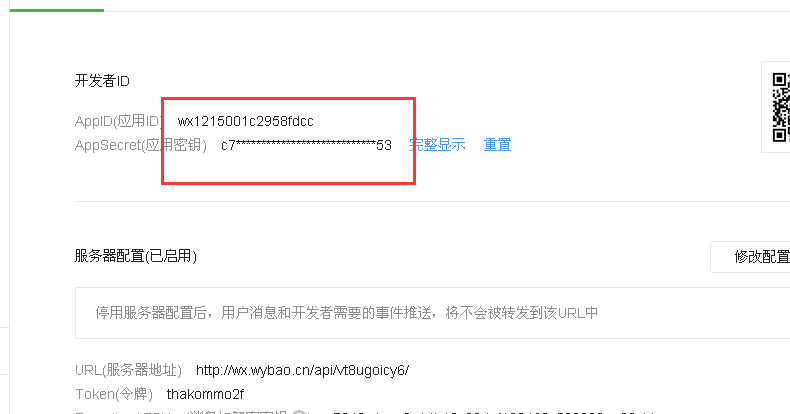The height and width of the screenshot is (414, 790).
Task: Show the full AppSecret via 完整显示
Action: point(437,145)
